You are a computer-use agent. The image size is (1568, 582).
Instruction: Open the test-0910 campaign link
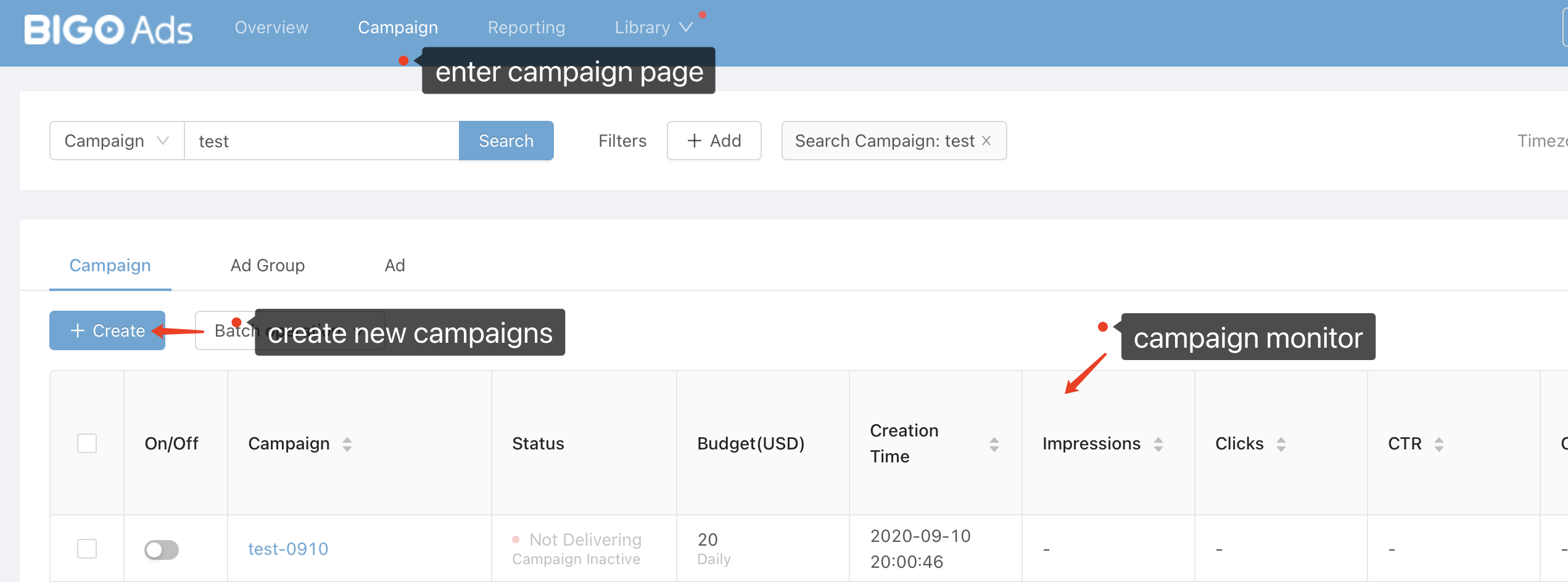[x=288, y=549]
